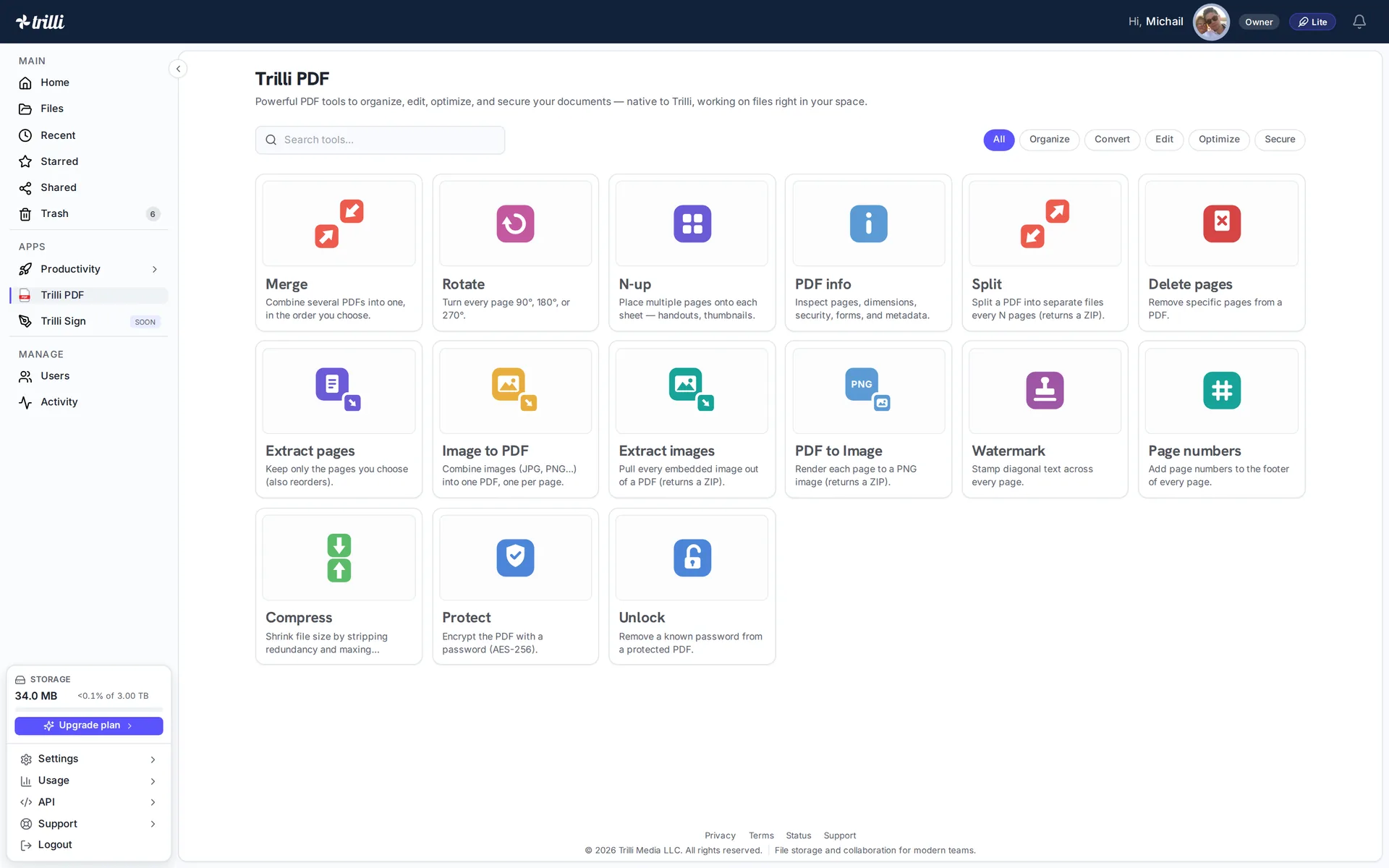Filter tools by Organize
Viewport: 1389px width, 868px height.
[1049, 140]
